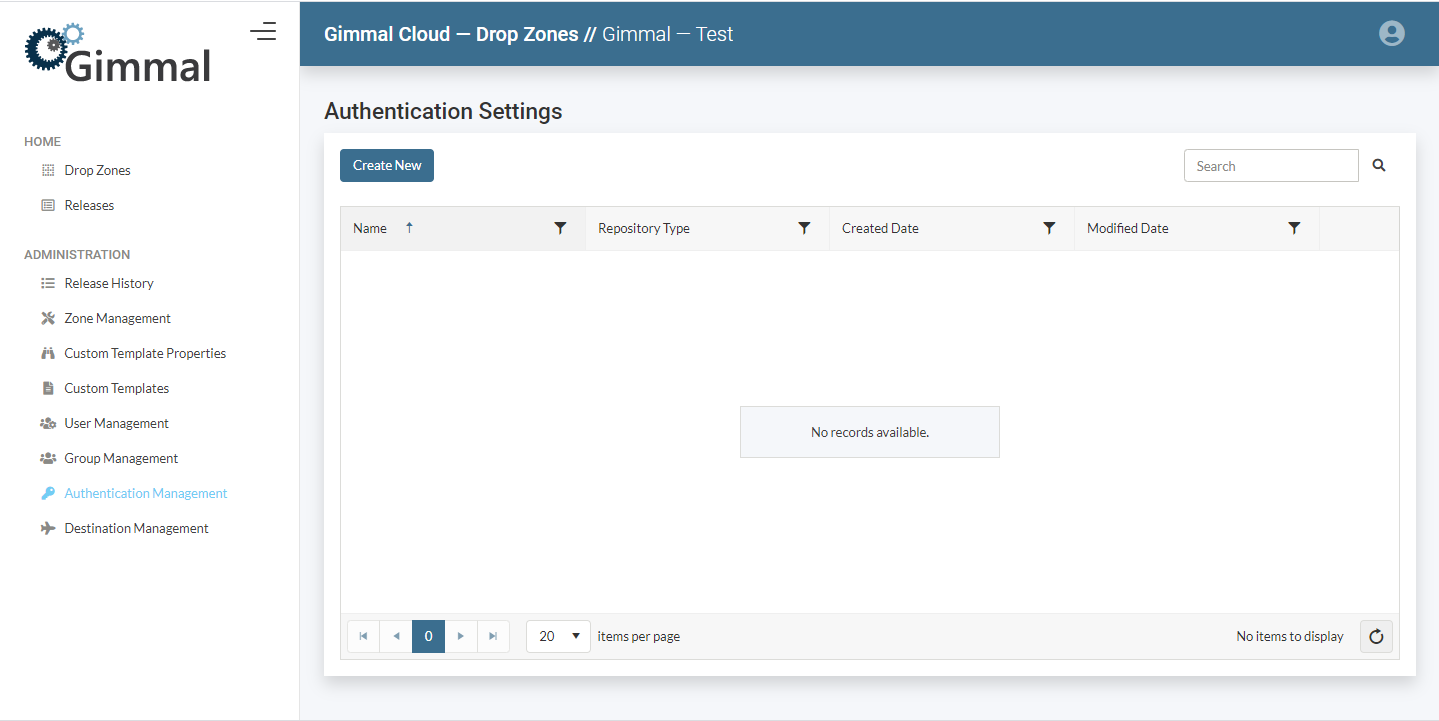Sort by the Repository Type column header
The width and height of the screenshot is (1439, 721).
644,228
